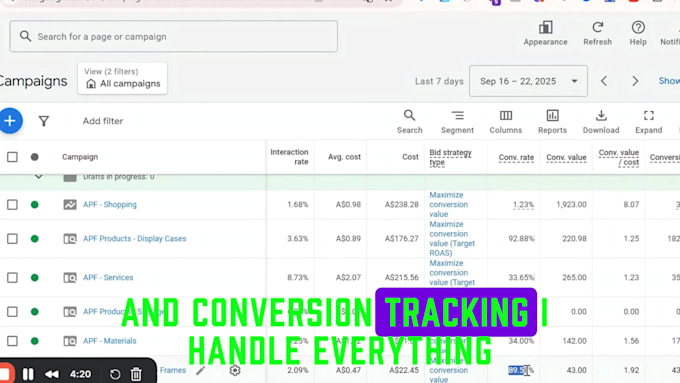The width and height of the screenshot is (680, 383).
Task: Open the Segment options
Action: [x=457, y=122]
